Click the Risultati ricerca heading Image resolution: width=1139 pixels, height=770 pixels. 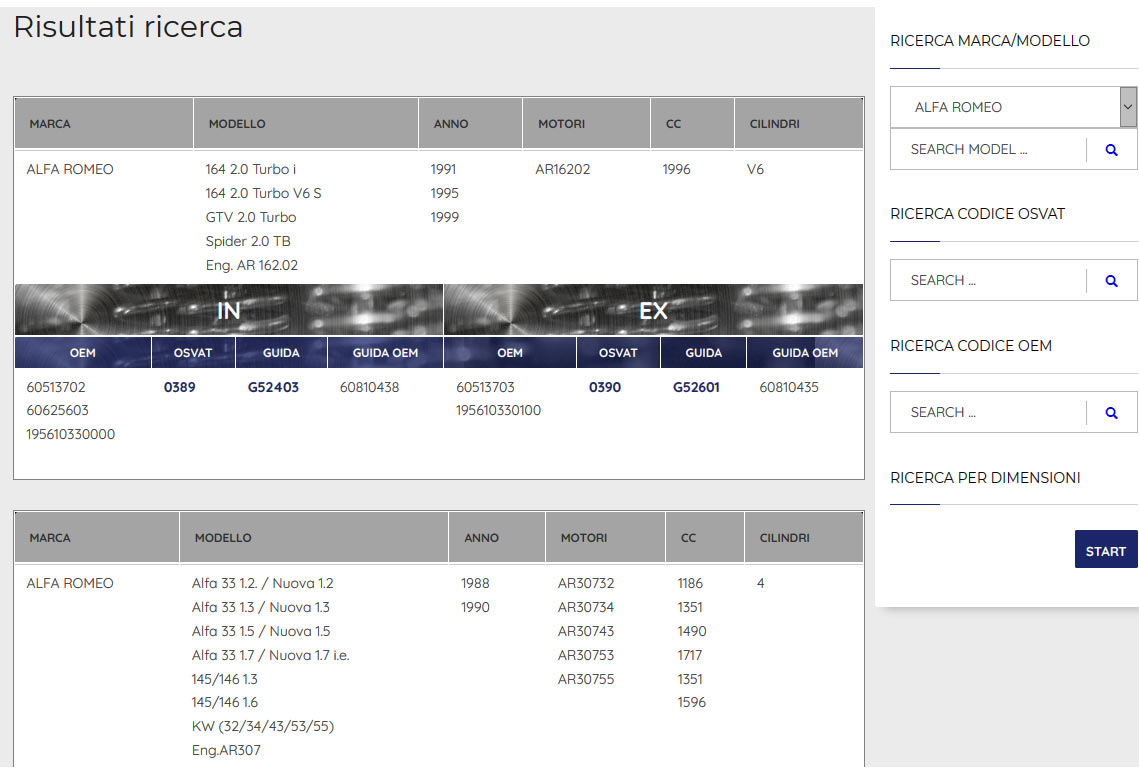click(x=128, y=27)
